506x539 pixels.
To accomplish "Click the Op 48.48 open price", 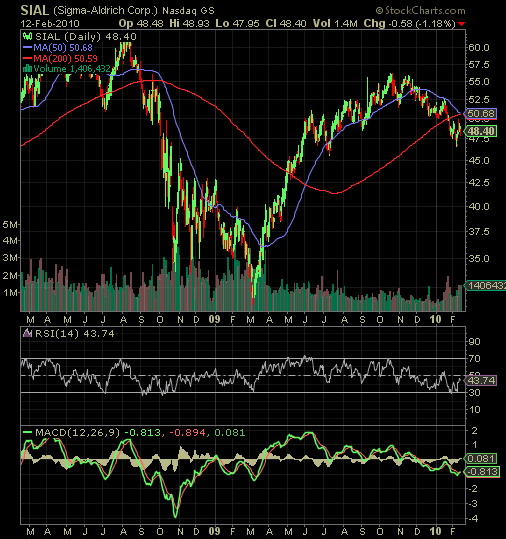I will pyautogui.click(x=141, y=24).
